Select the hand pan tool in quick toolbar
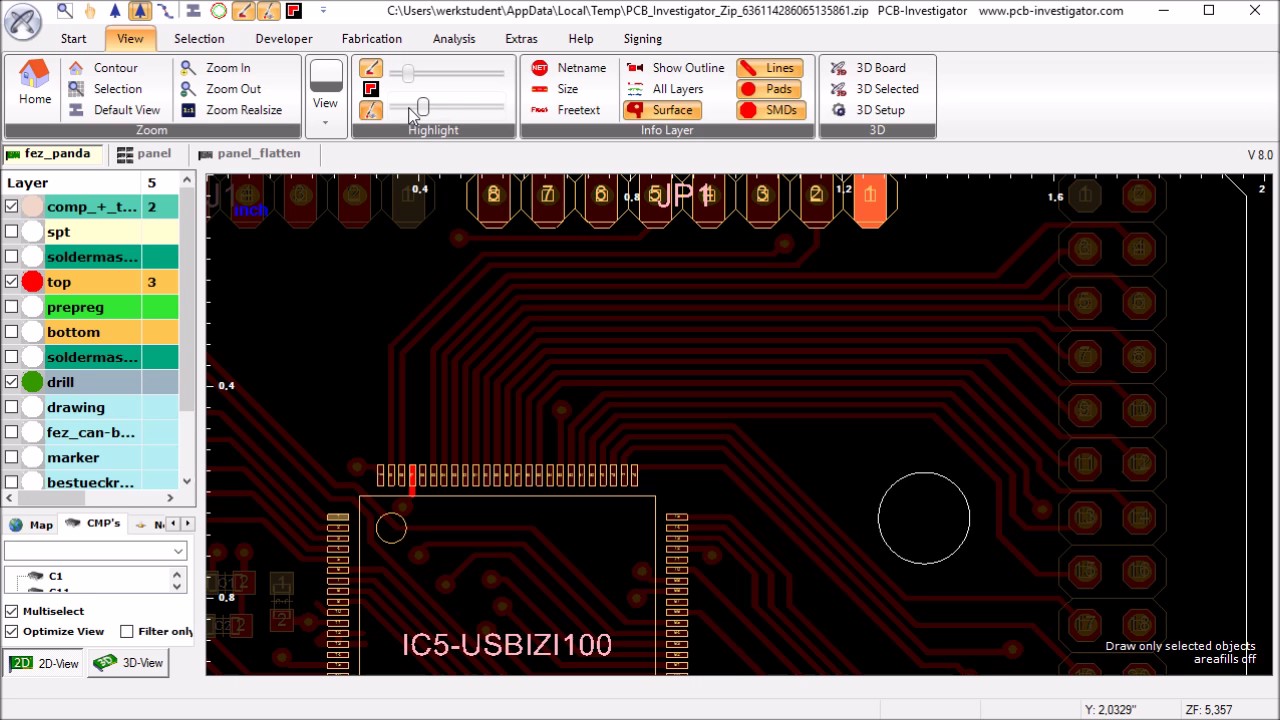This screenshot has height=720, width=1280. point(90,11)
